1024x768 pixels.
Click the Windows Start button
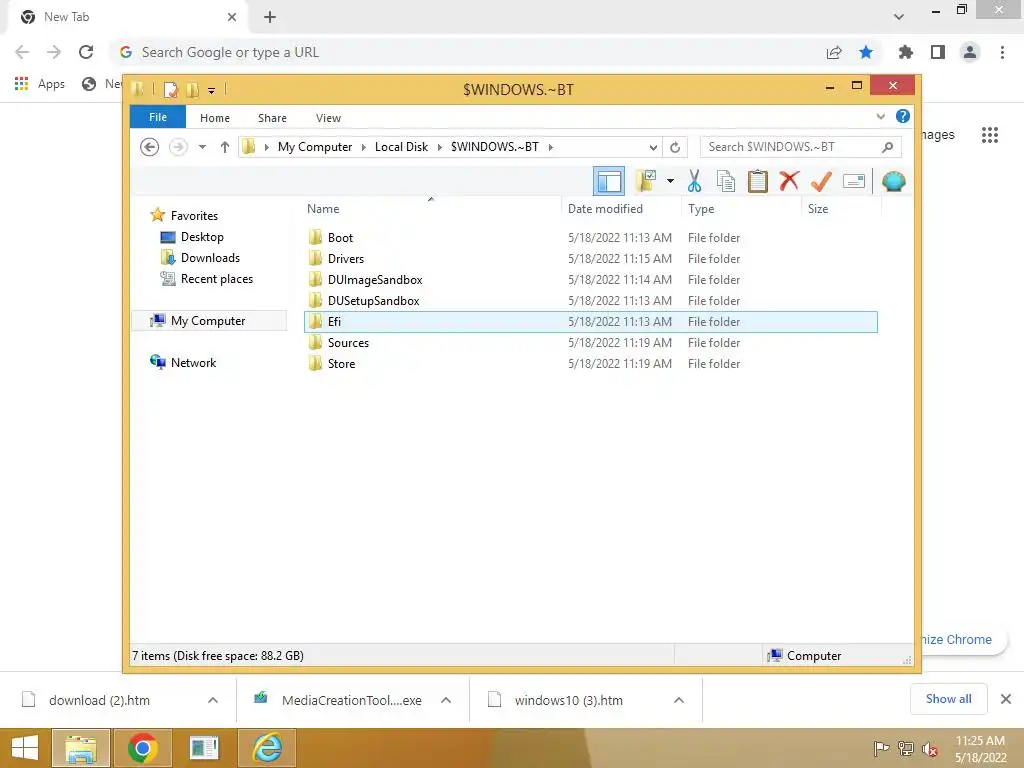[24, 748]
